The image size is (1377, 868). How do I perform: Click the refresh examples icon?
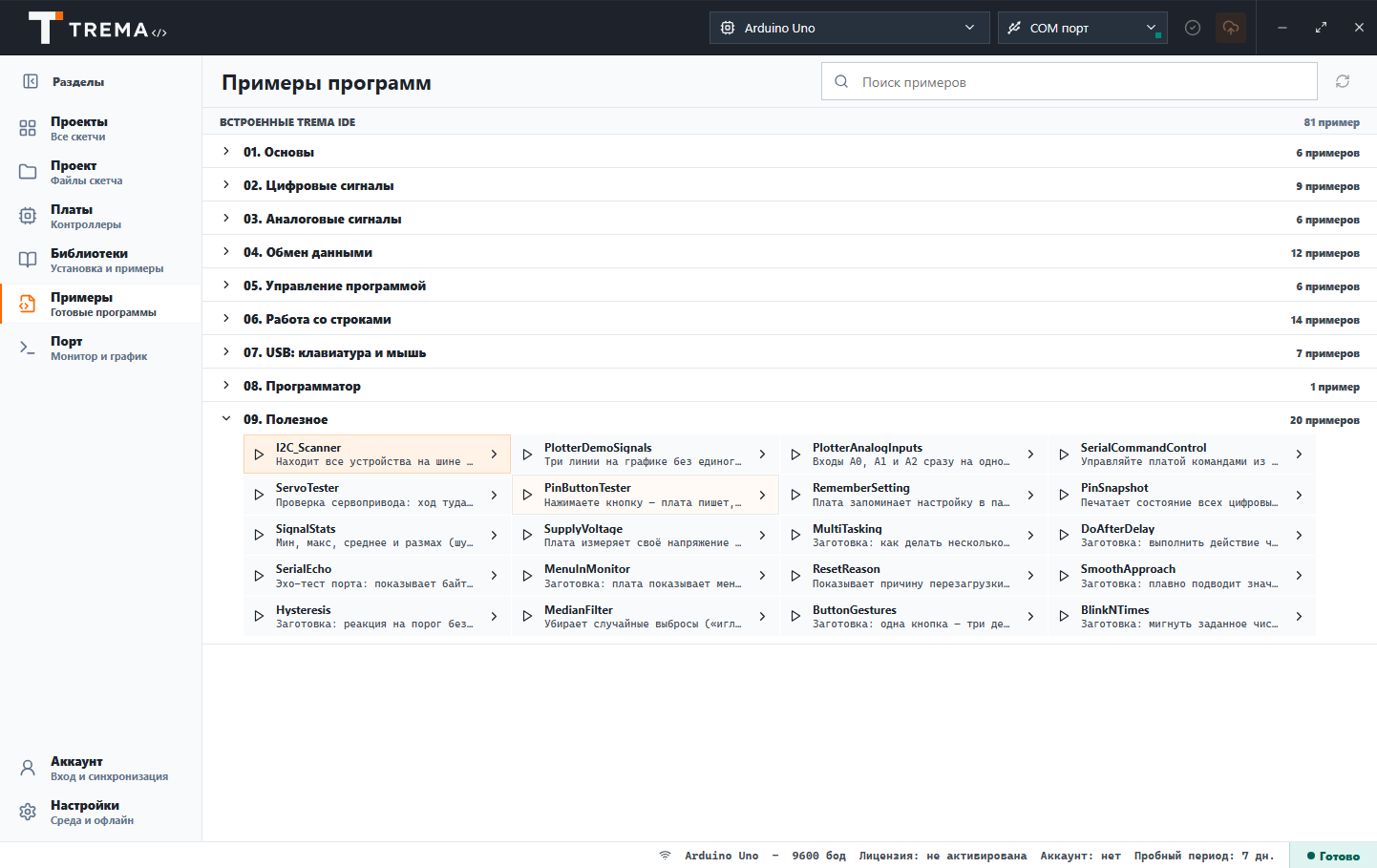coord(1343,81)
